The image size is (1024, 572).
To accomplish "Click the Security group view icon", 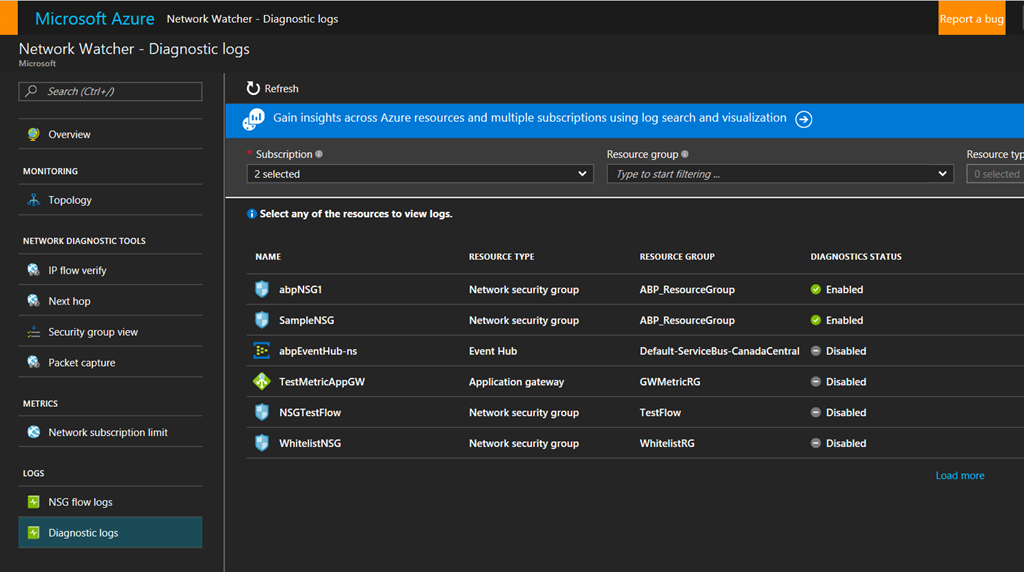I will pos(33,332).
